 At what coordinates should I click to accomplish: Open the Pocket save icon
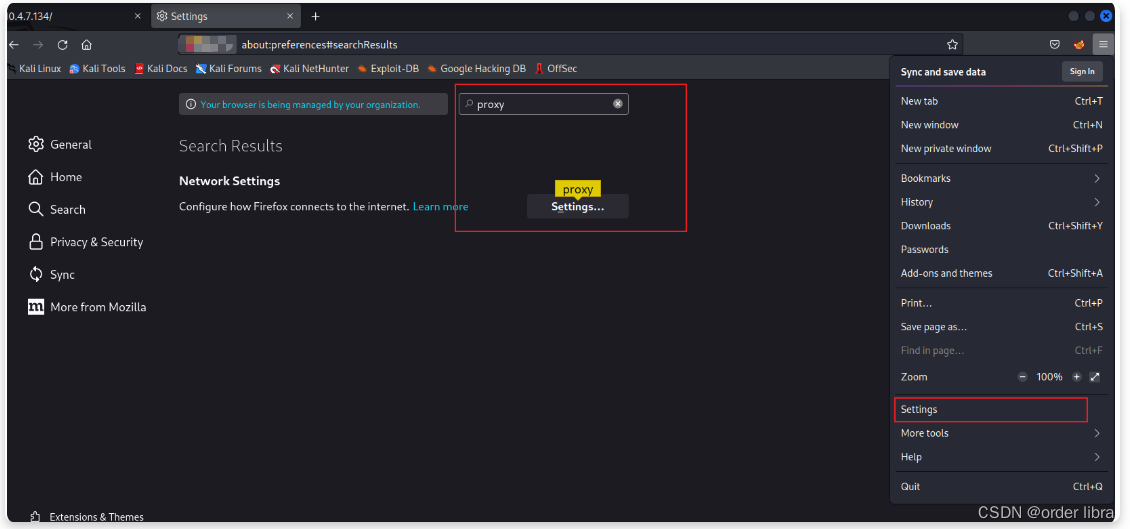tap(1054, 45)
